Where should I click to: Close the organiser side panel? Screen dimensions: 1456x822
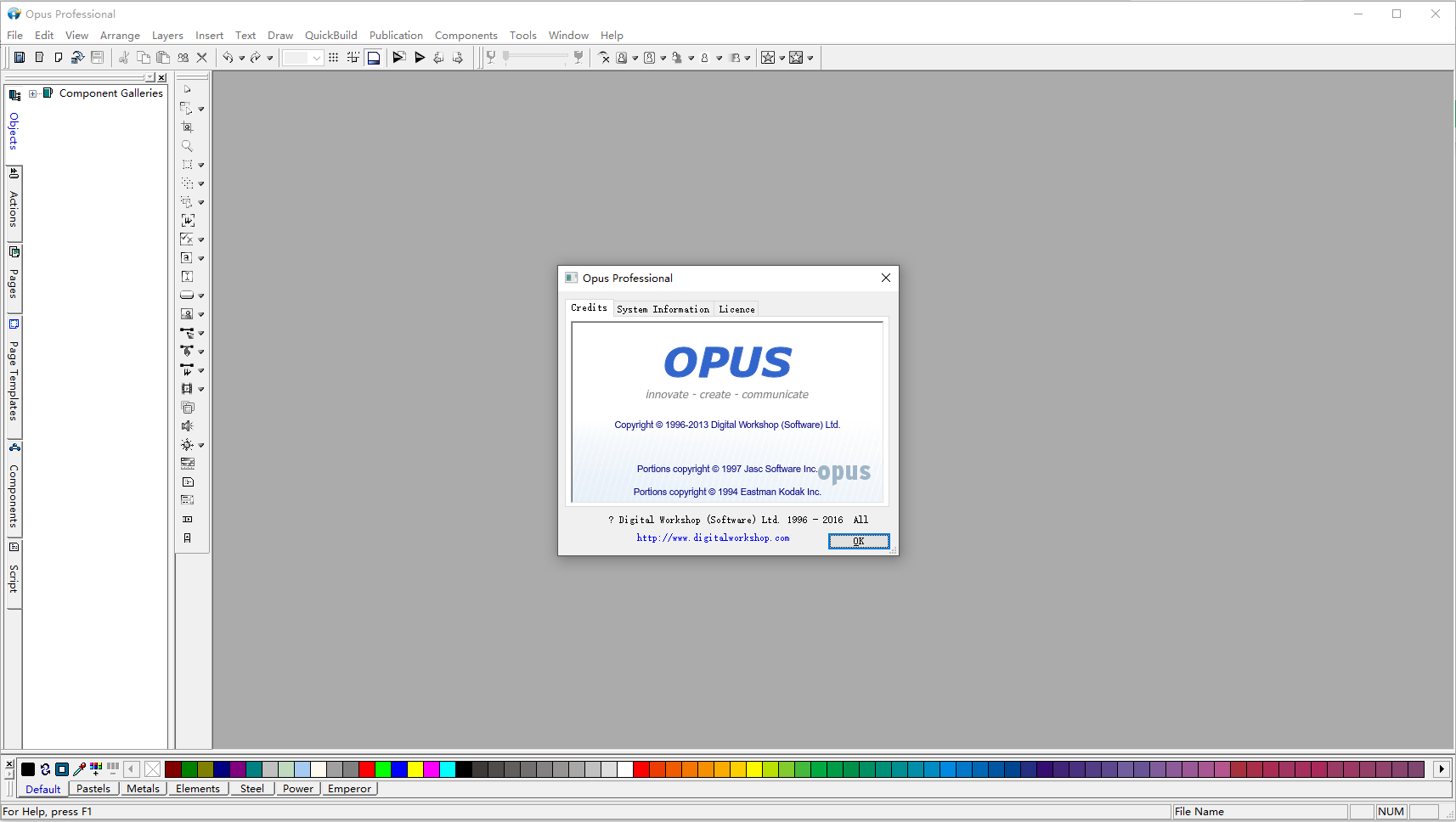161,77
